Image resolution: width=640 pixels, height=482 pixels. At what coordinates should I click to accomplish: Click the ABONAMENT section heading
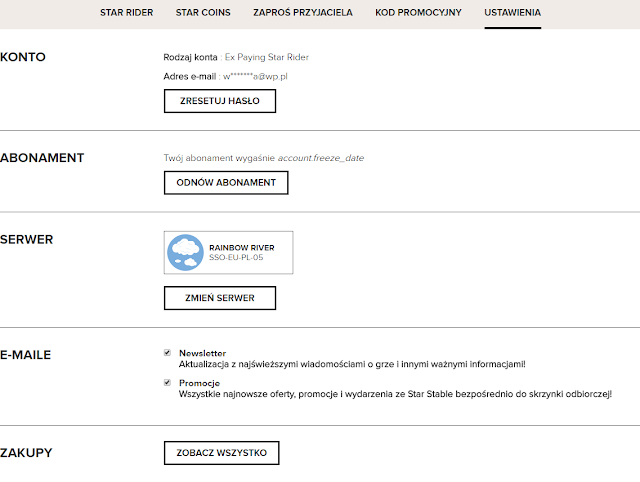coord(42,158)
